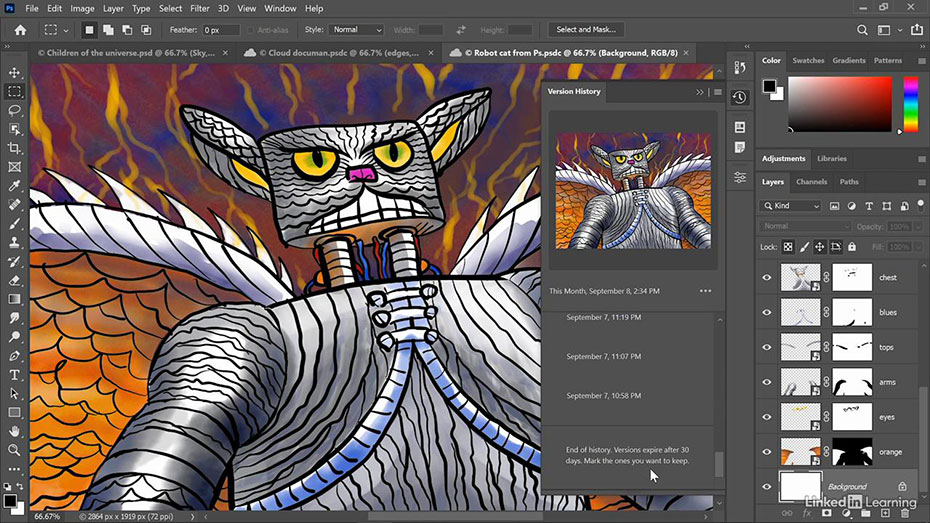Select the Healing Brush tool
The height and width of the screenshot is (523, 930).
pyautogui.click(x=14, y=205)
